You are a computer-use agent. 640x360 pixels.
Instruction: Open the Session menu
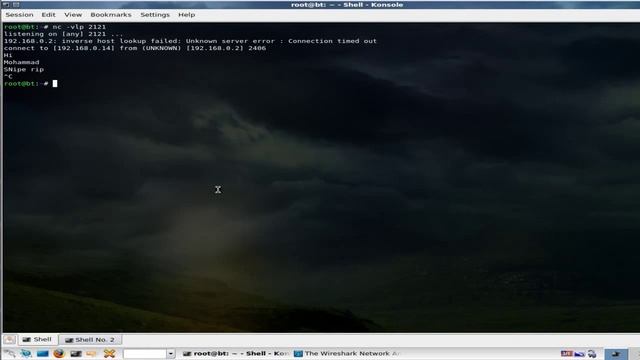[x=19, y=15]
